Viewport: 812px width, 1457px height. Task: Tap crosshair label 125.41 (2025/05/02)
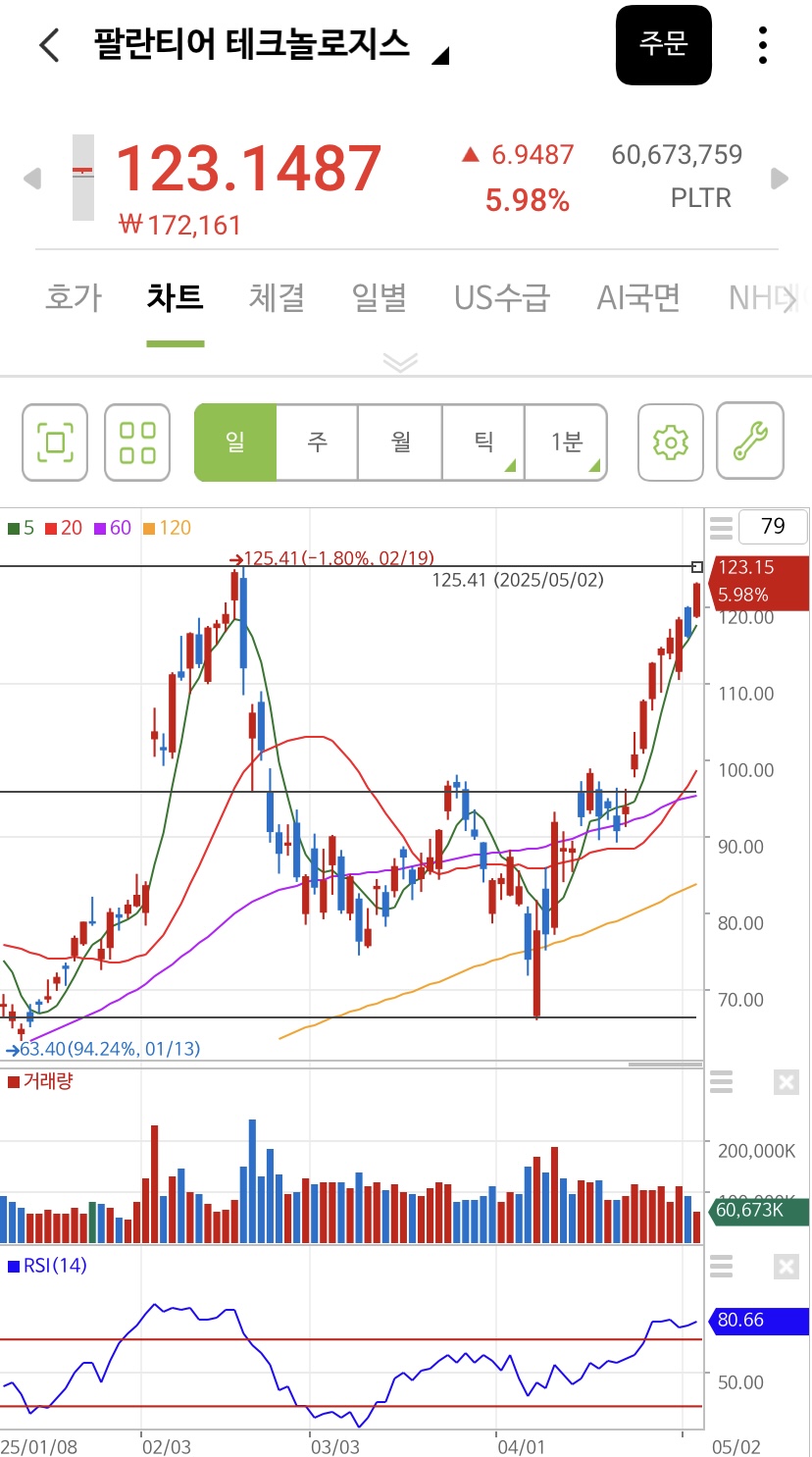click(x=518, y=580)
